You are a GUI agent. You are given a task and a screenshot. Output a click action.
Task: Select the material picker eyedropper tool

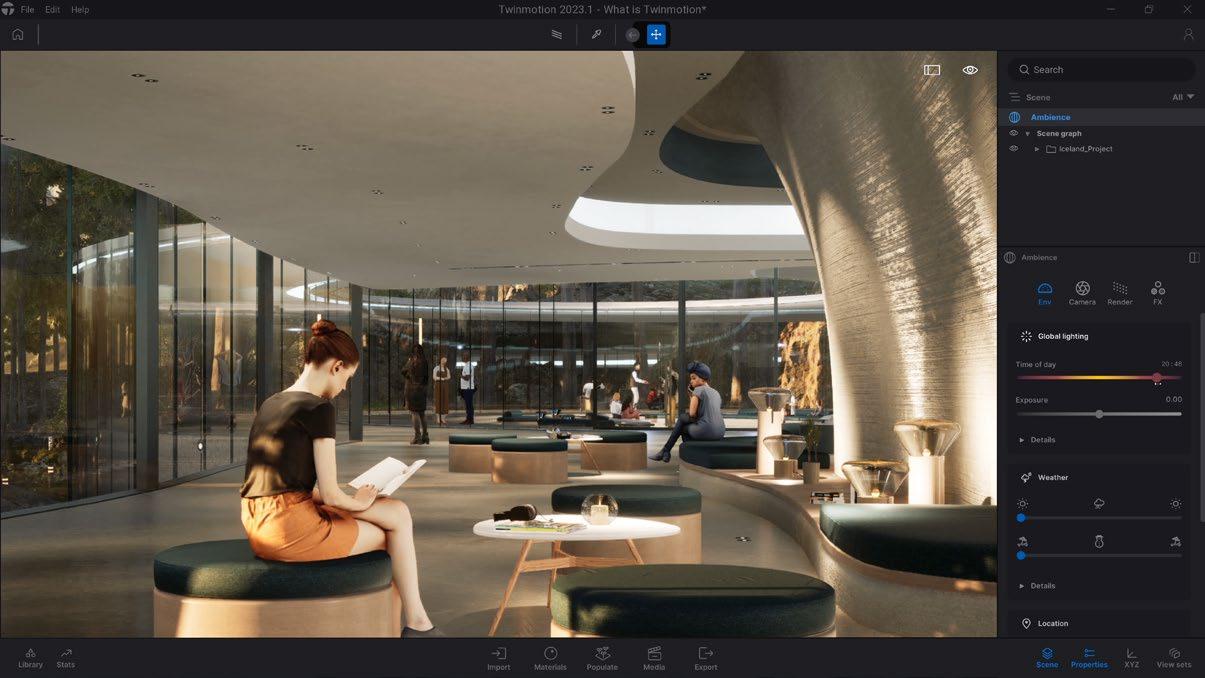(596, 34)
